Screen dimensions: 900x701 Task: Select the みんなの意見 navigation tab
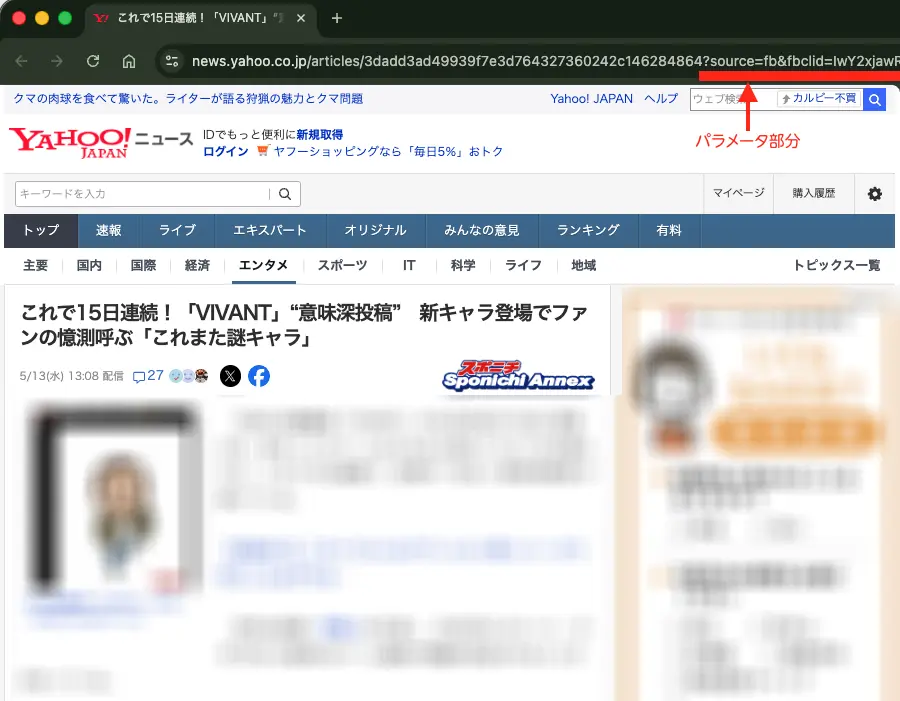(482, 231)
